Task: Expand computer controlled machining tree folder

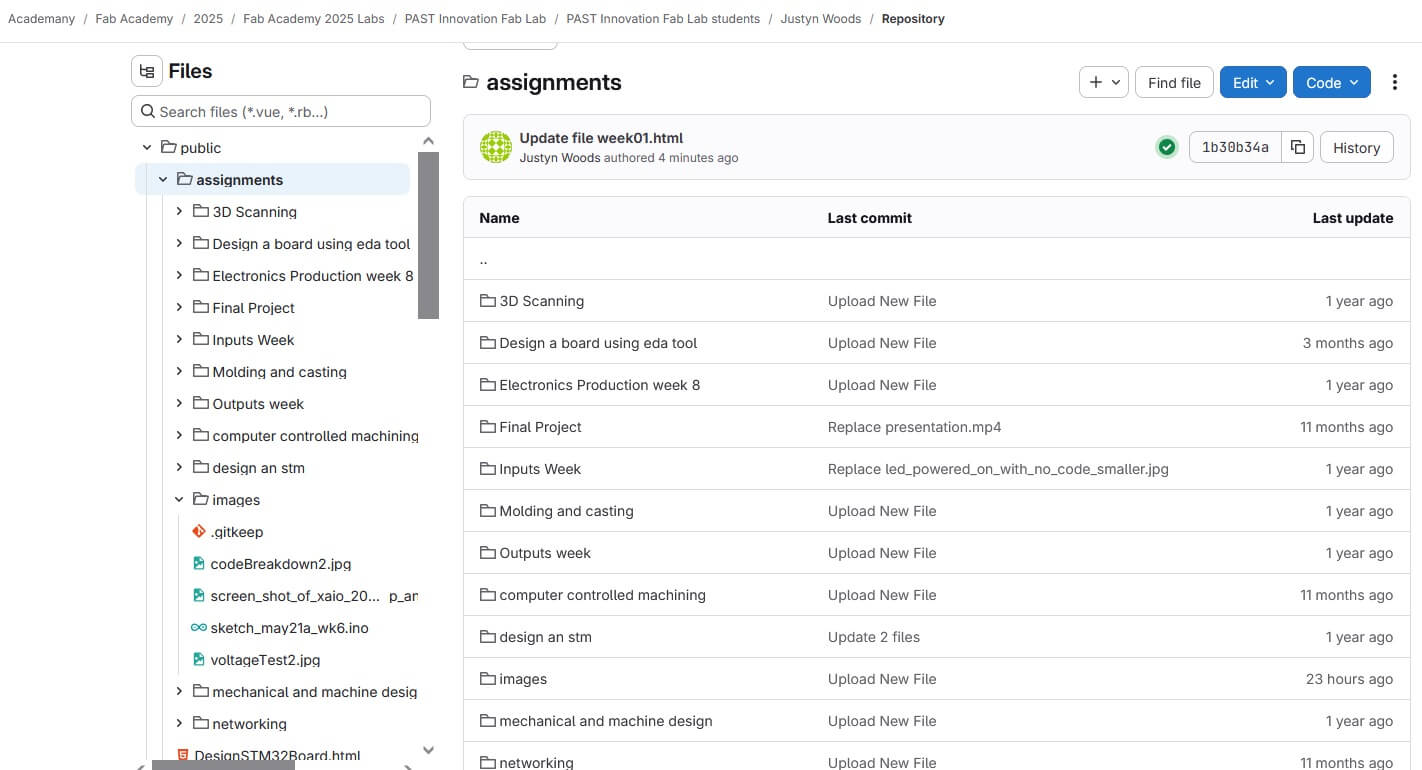Action: pos(179,435)
